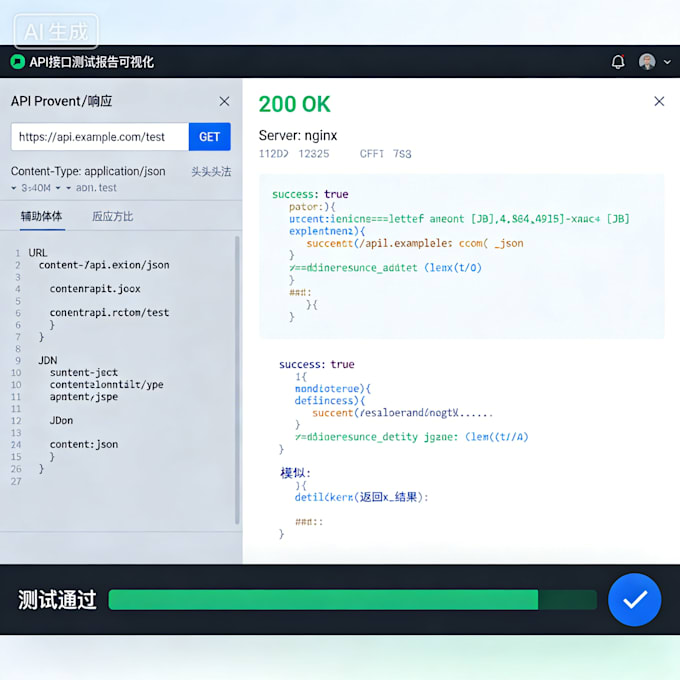Select the line 'suntent-ject'
This screenshot has width=680, height=680.
click(84, 373)
